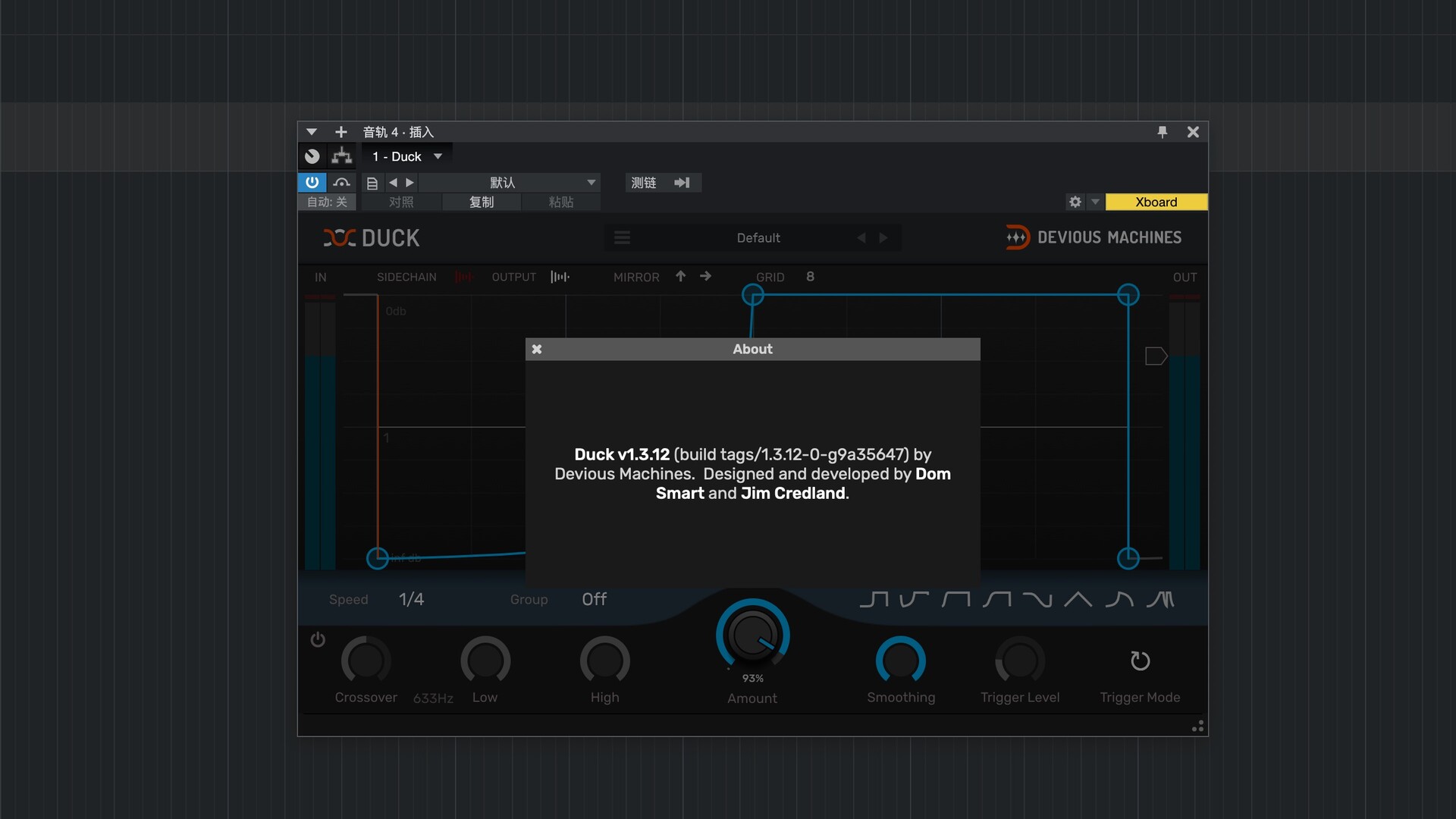The image size is (1456, 819).
Task: Click the 633Hz crossover frequency value
Action: (433, 698)
